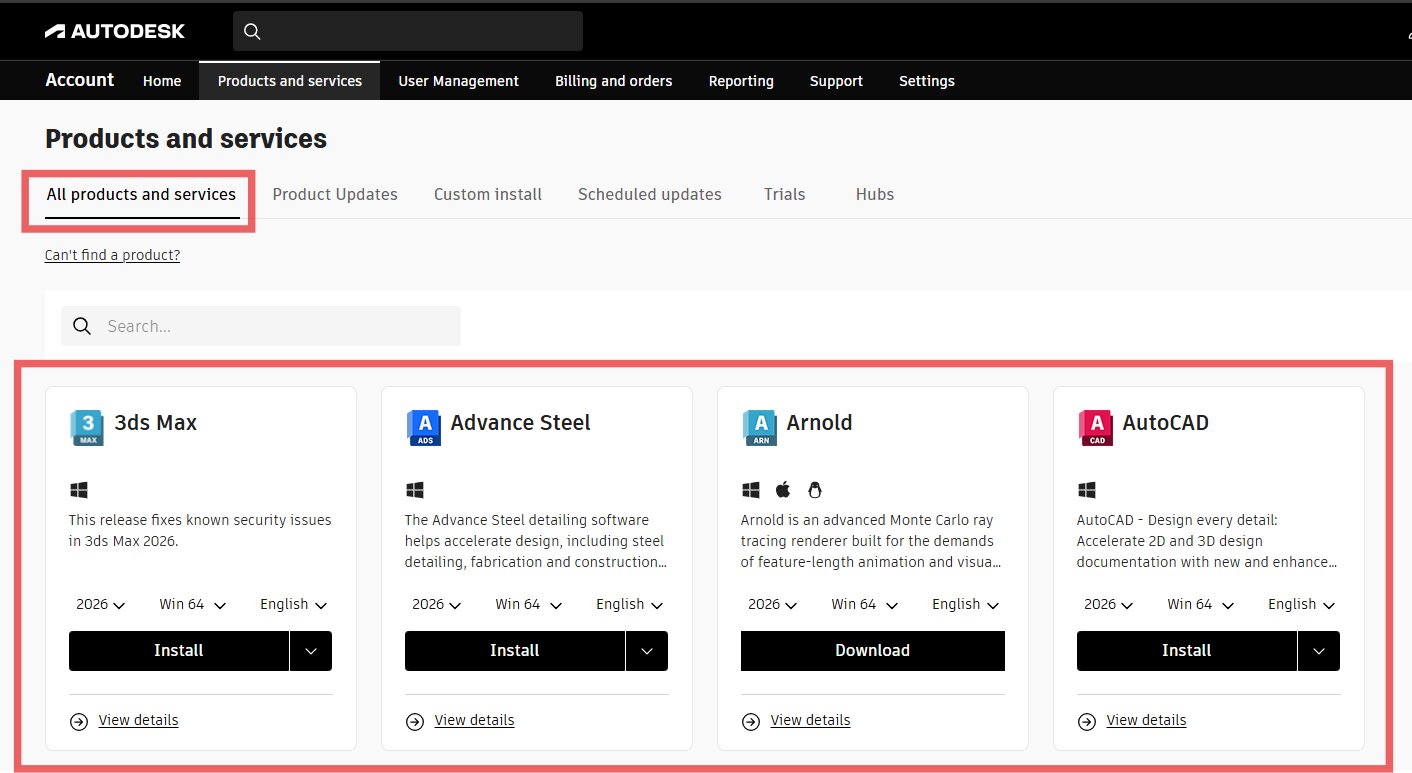Click the magnifier icon in top search bar

(x=252, y=32)
